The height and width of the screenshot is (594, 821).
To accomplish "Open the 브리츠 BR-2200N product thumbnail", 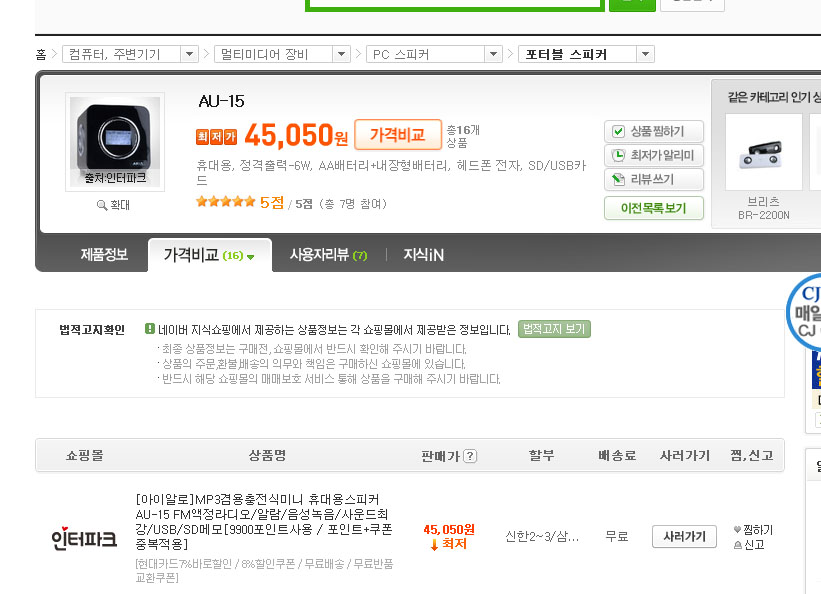I will pyautogui.click(x=763, y=152).
